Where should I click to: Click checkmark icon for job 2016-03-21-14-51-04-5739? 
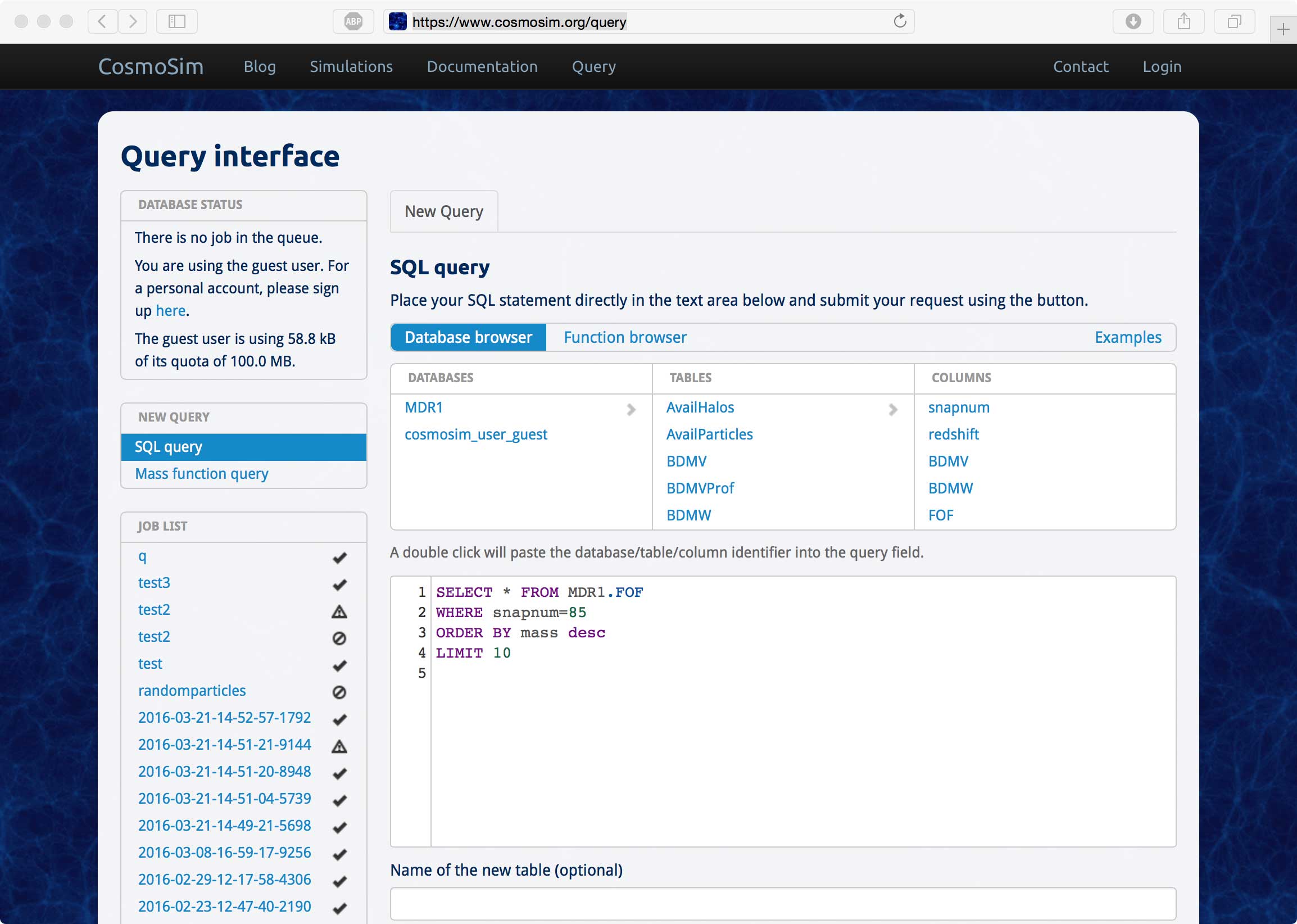point(339,800)
